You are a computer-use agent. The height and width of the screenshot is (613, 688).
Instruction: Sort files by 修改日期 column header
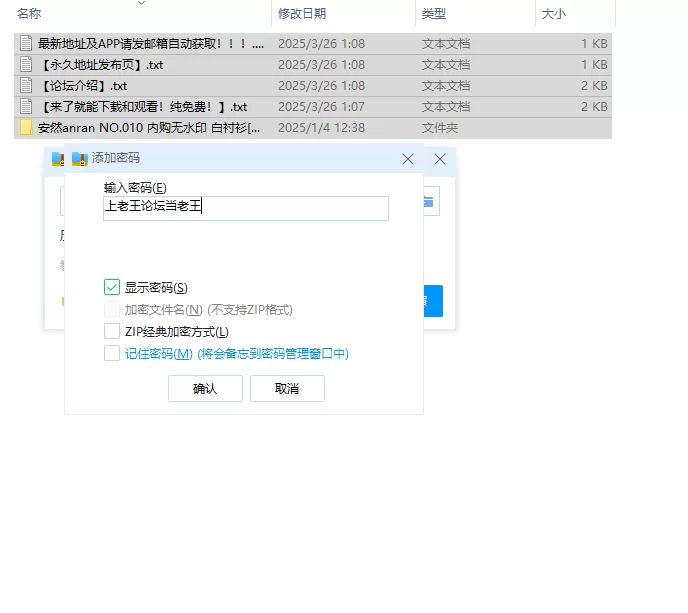point(302,14)
